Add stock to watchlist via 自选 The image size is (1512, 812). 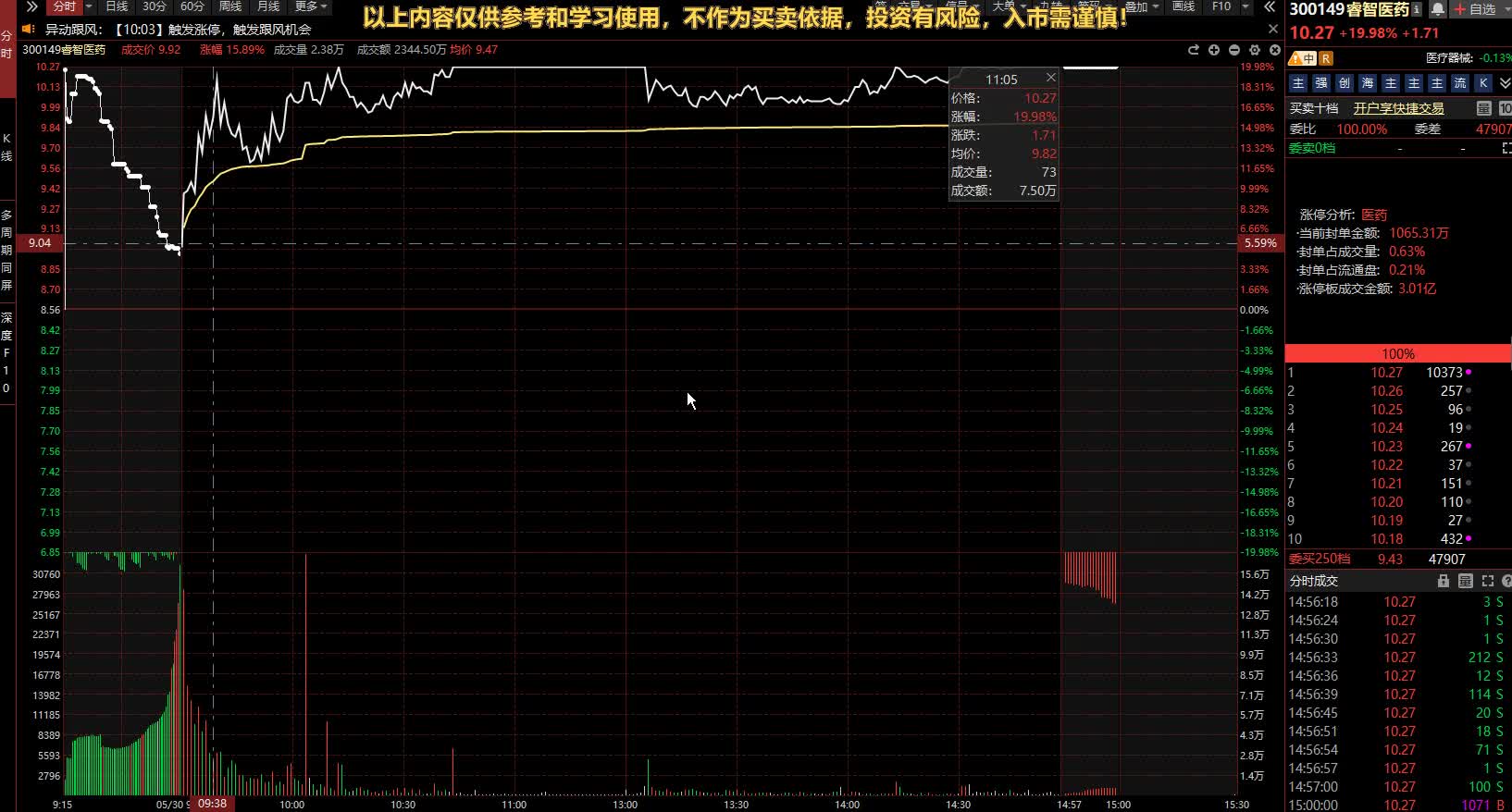(x=1476, y=9)
